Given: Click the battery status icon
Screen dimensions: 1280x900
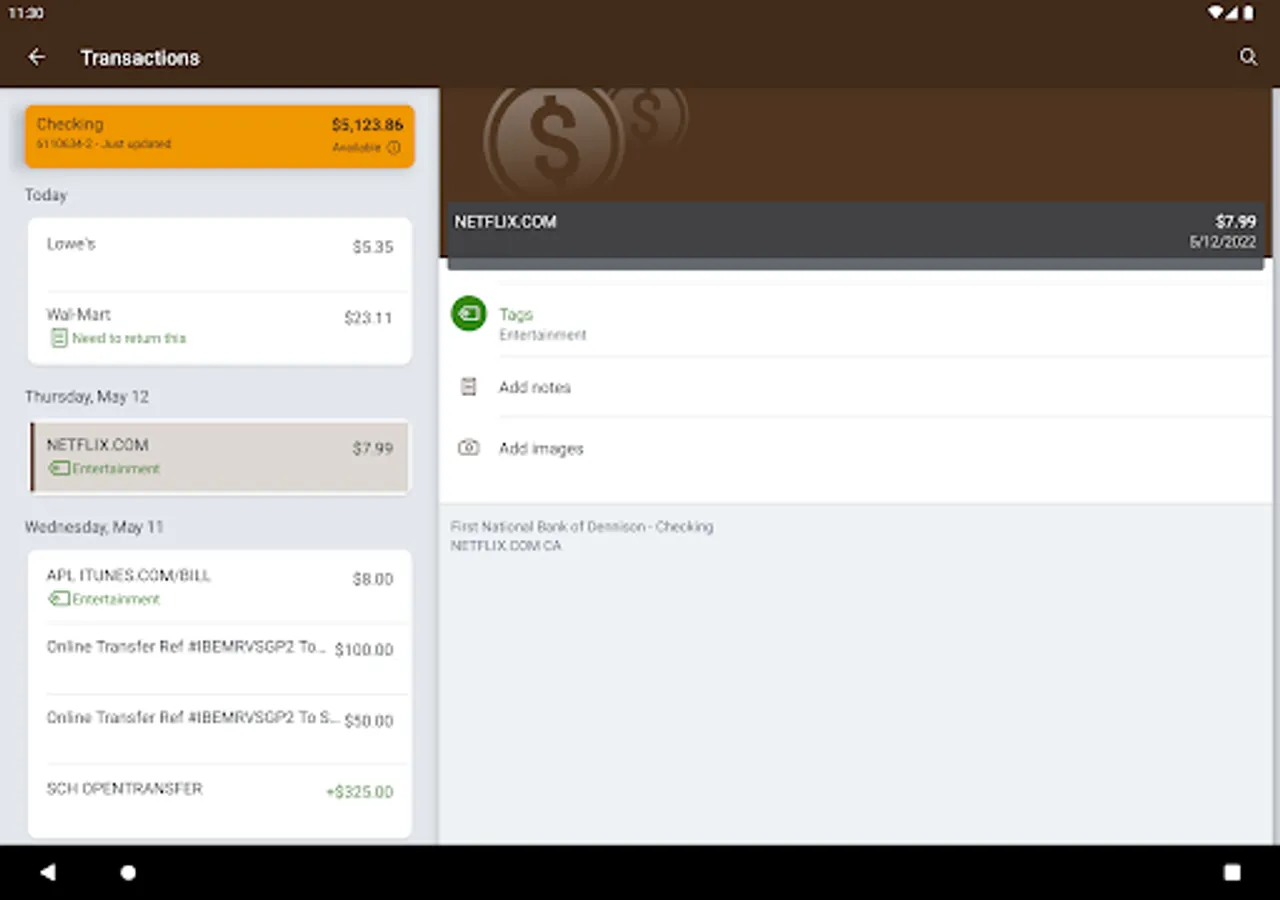Looking at the screenshot, I should pos(1249,13).
